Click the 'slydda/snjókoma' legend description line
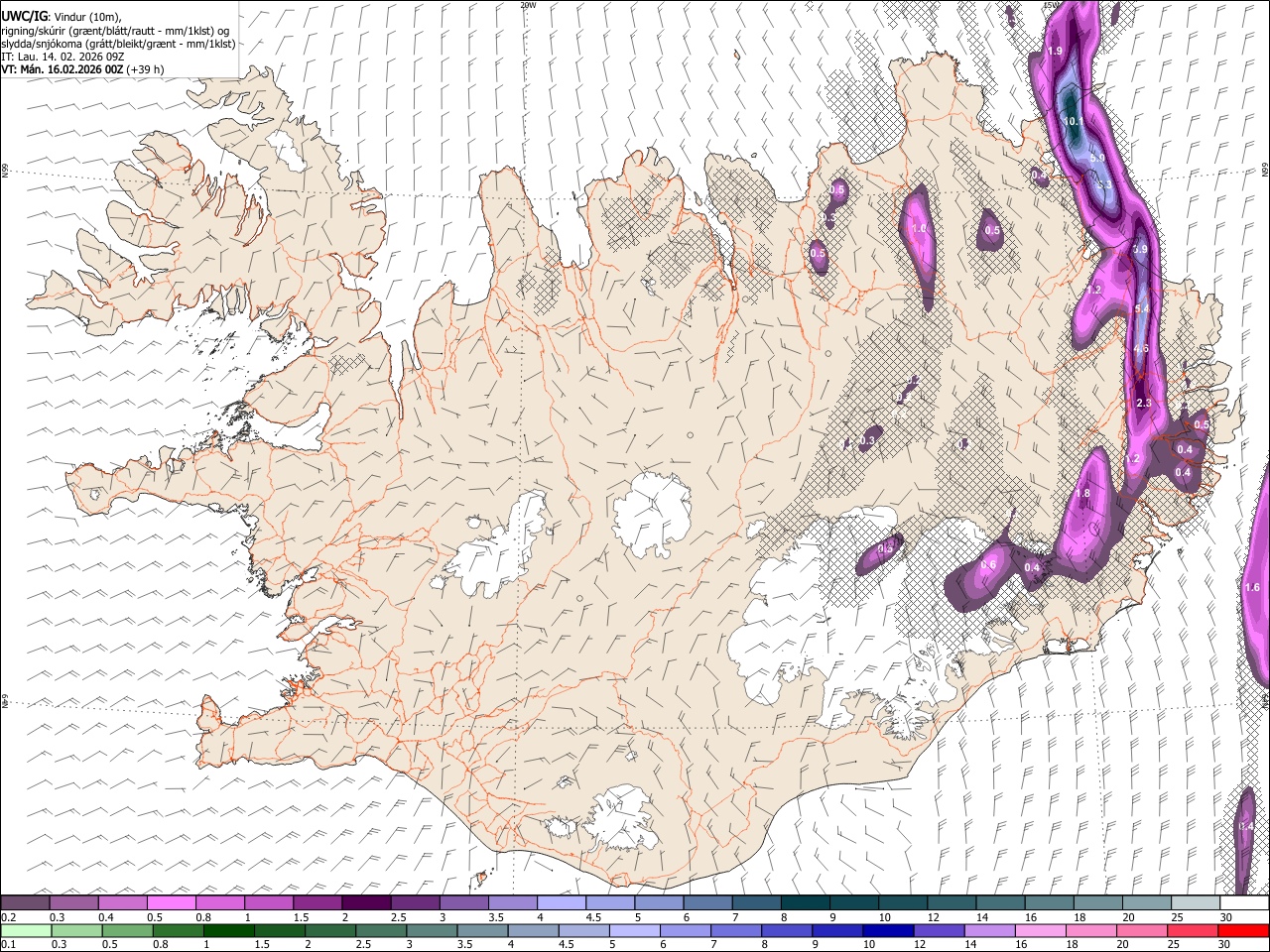 (118, 44)
